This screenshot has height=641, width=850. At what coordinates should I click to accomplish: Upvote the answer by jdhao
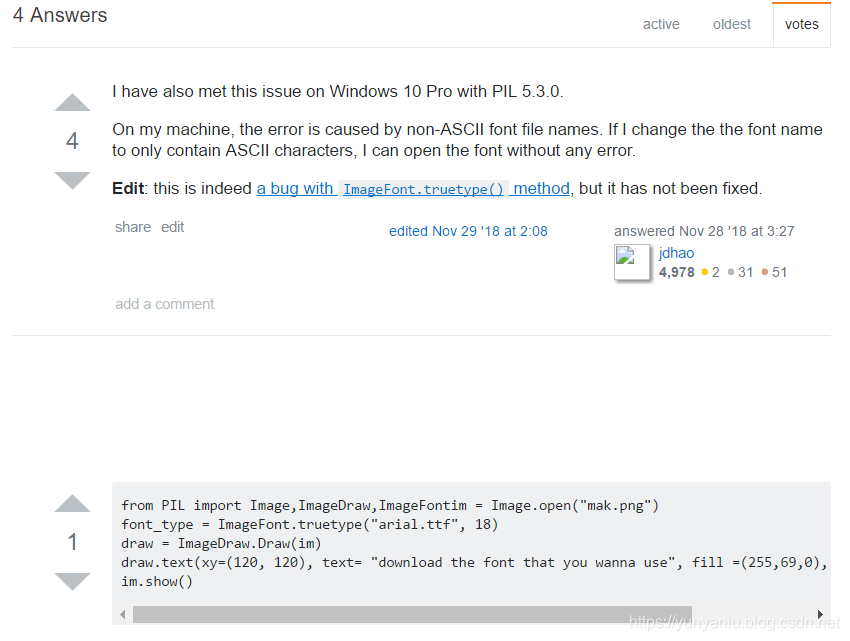72,103
